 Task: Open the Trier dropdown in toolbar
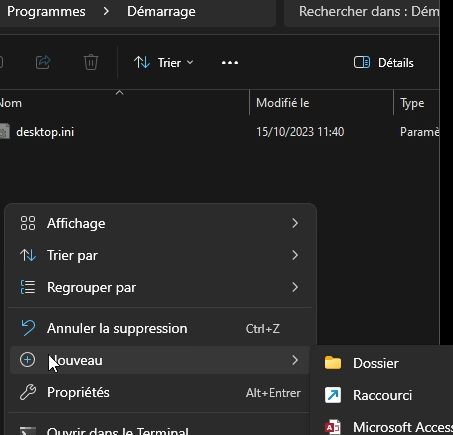(x=164, y=63)
